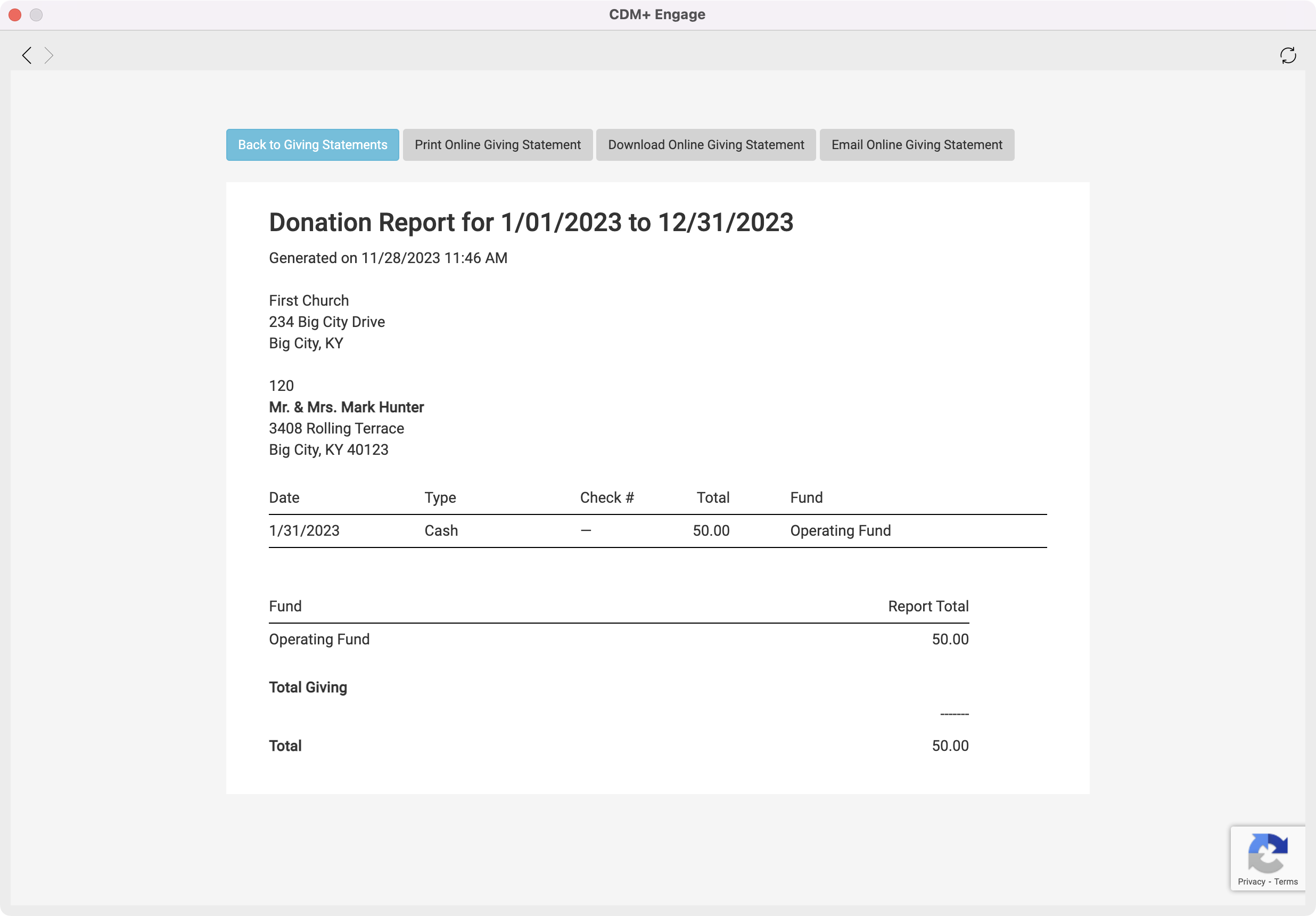This screenshot has width=1316, height=916.
Task: Click the 1/31/2023 donation row date
Action: pyautogui.click(x=304, y=531)
